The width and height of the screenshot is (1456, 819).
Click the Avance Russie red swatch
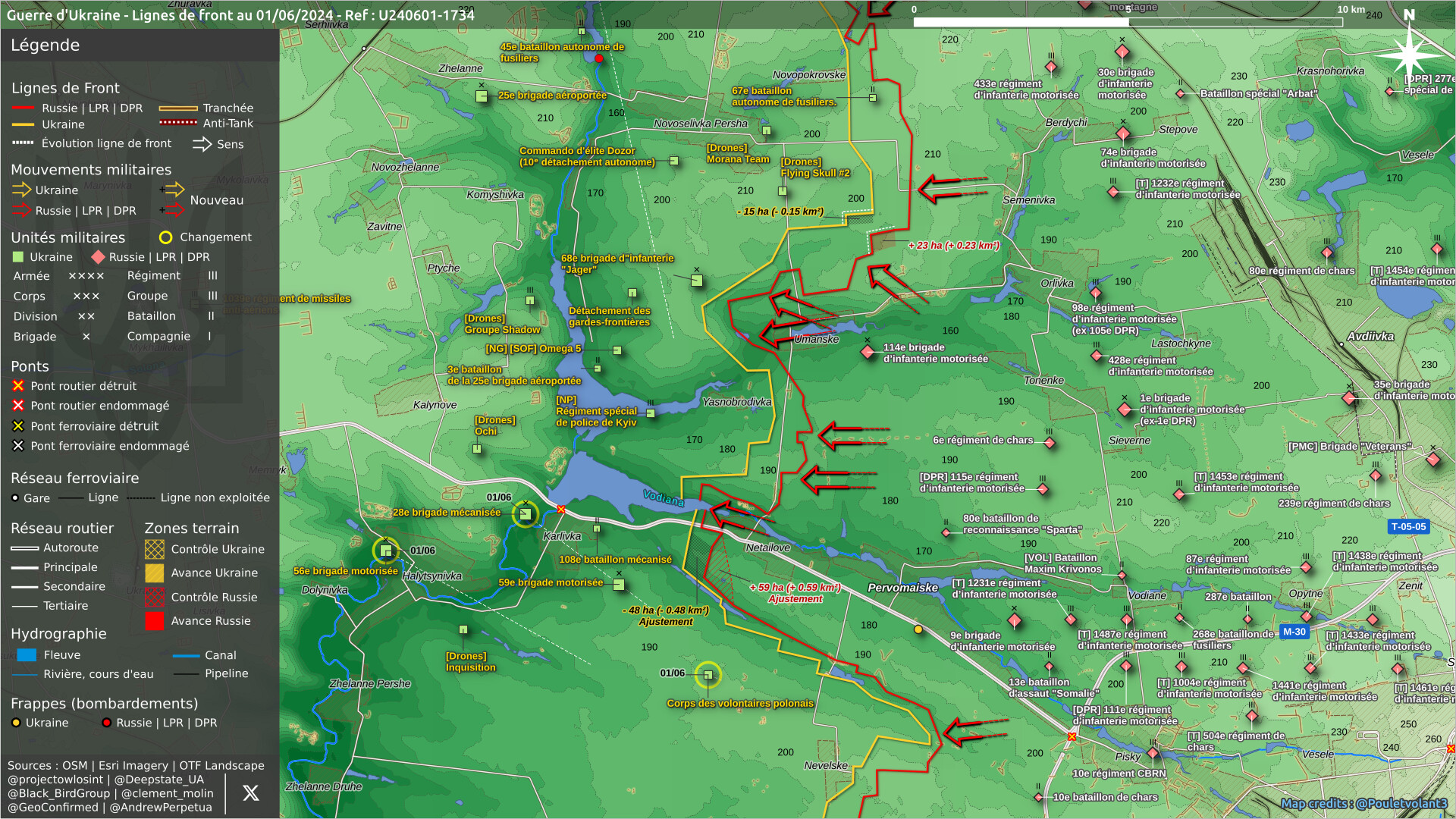155,621
